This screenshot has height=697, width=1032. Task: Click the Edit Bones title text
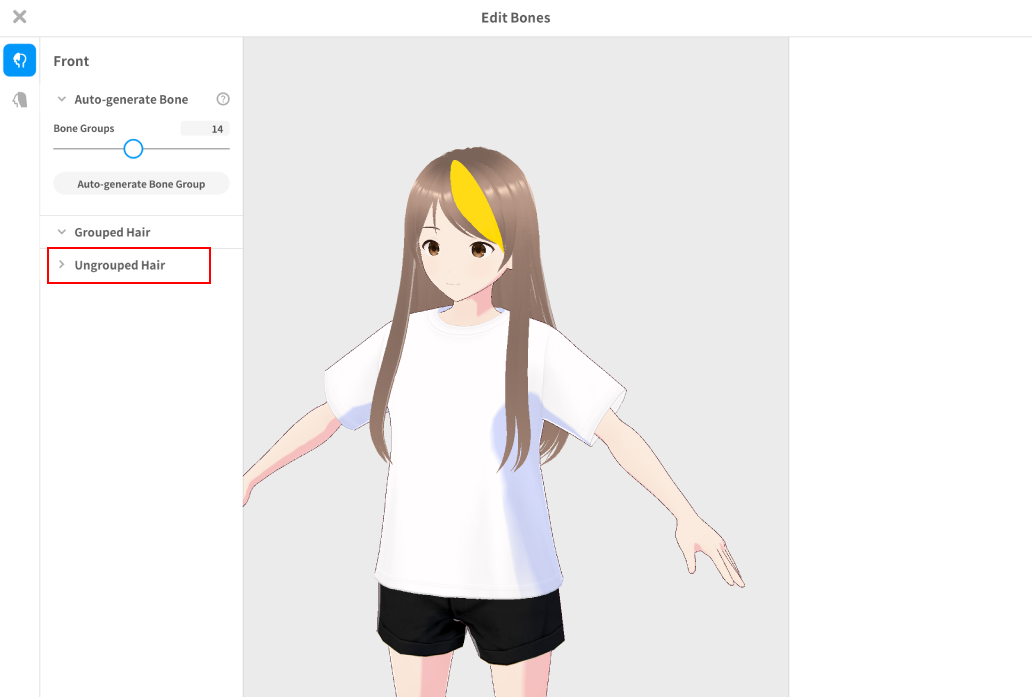point(515,17)
